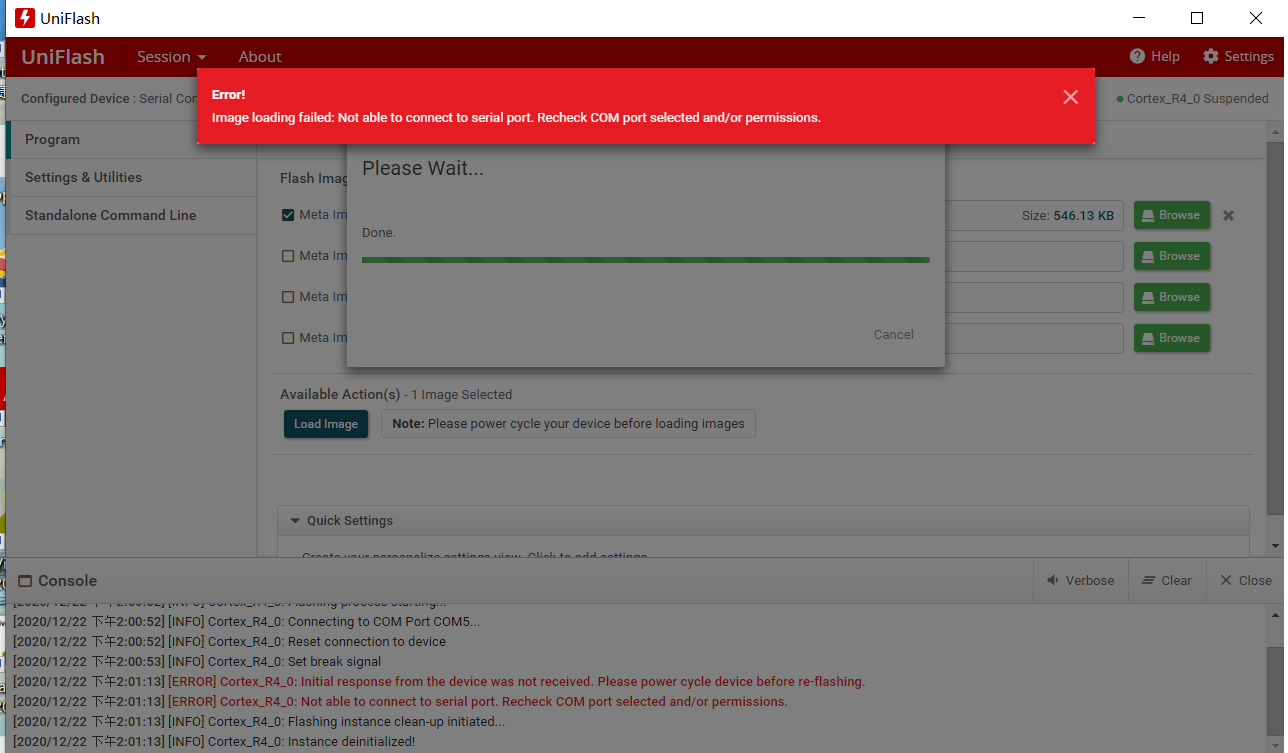
Task: Click the 'Instance deinitialized!' log line
Action: tap(214, 742)
